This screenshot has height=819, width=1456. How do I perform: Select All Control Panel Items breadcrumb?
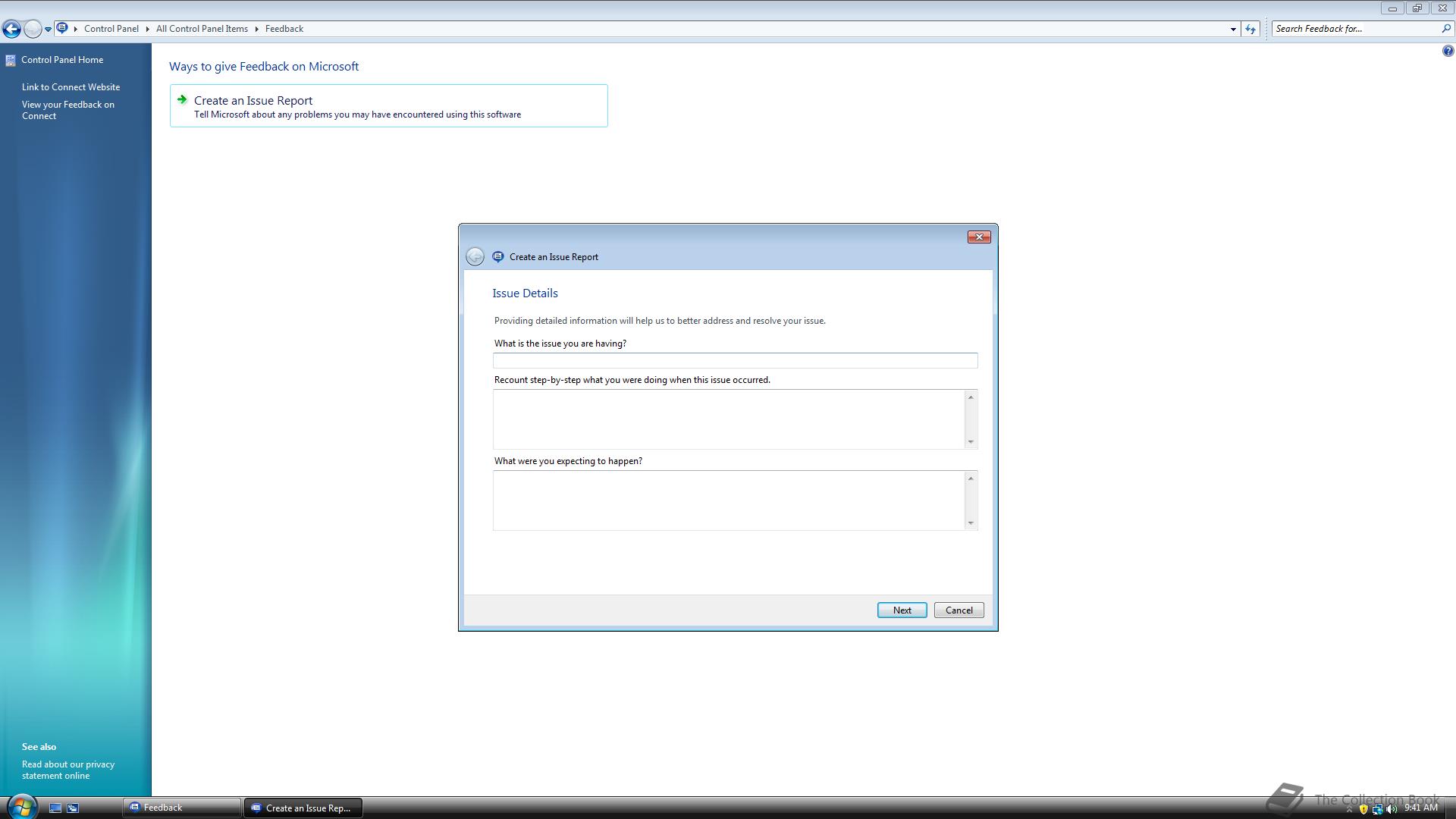pyautogui.click(x=202, y=29)
